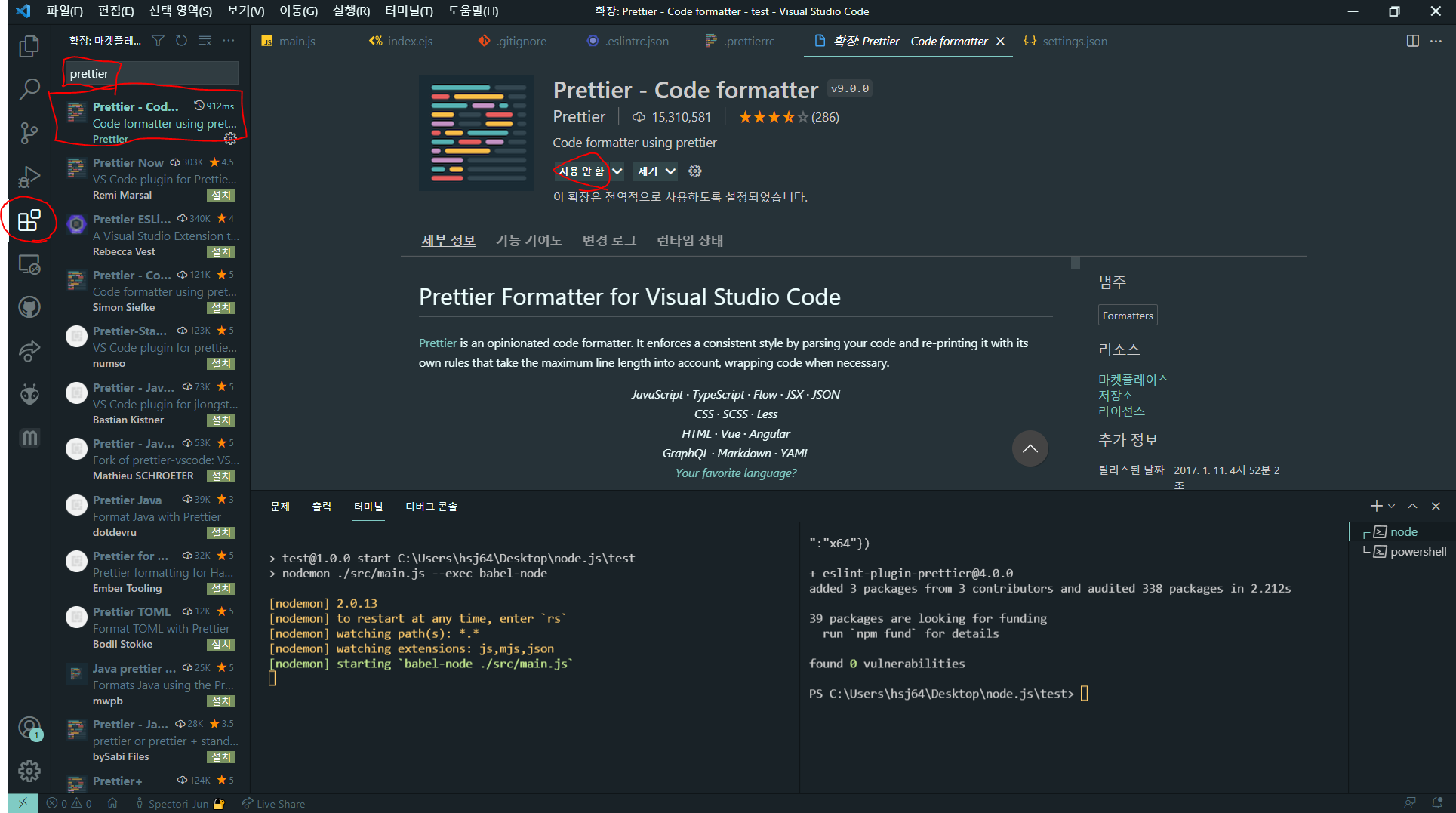
Task: Open editor more actions ellipsis
Action: coord(1436,41)
